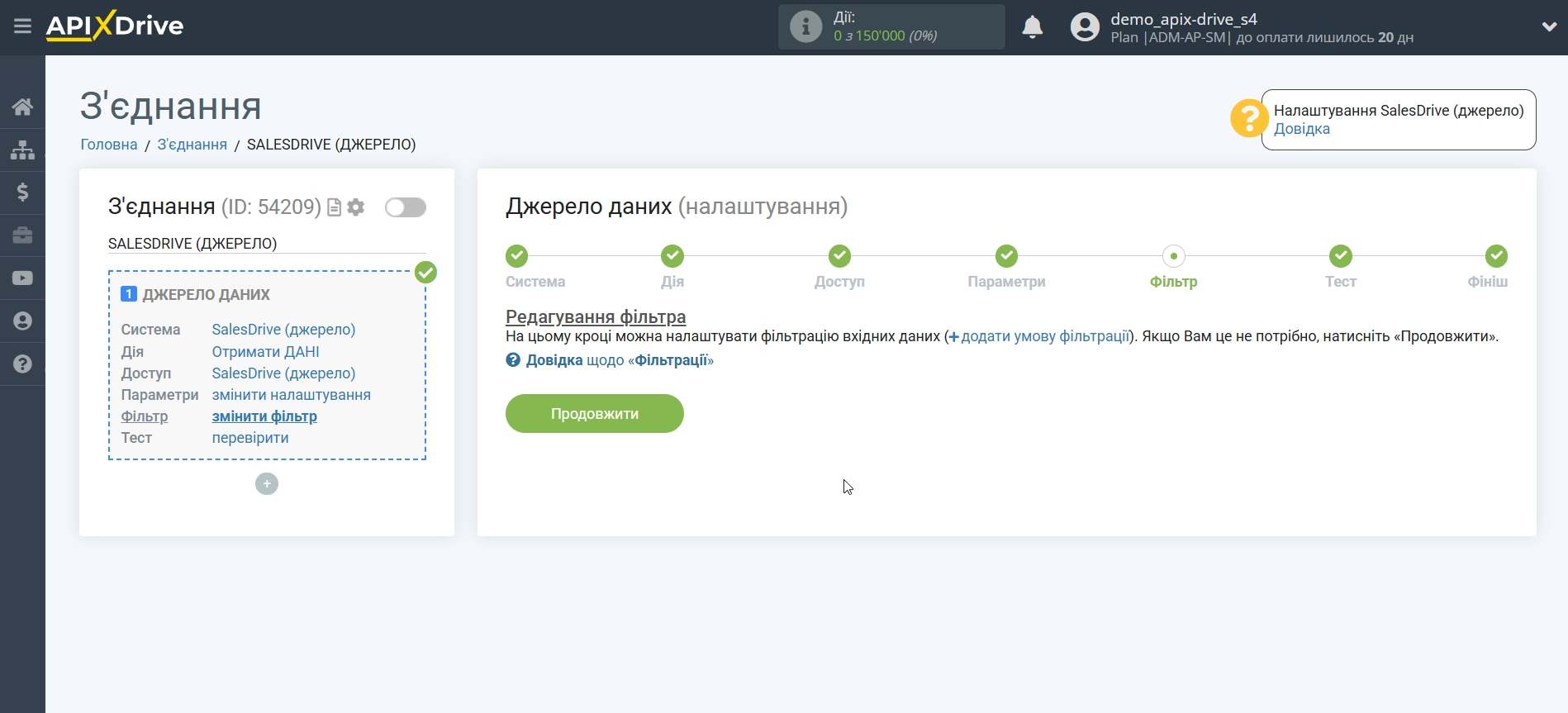The width and height of the screenshot is (1568, 713).
Task: Go to З'єднання breadcrumb
Action: 192,145
